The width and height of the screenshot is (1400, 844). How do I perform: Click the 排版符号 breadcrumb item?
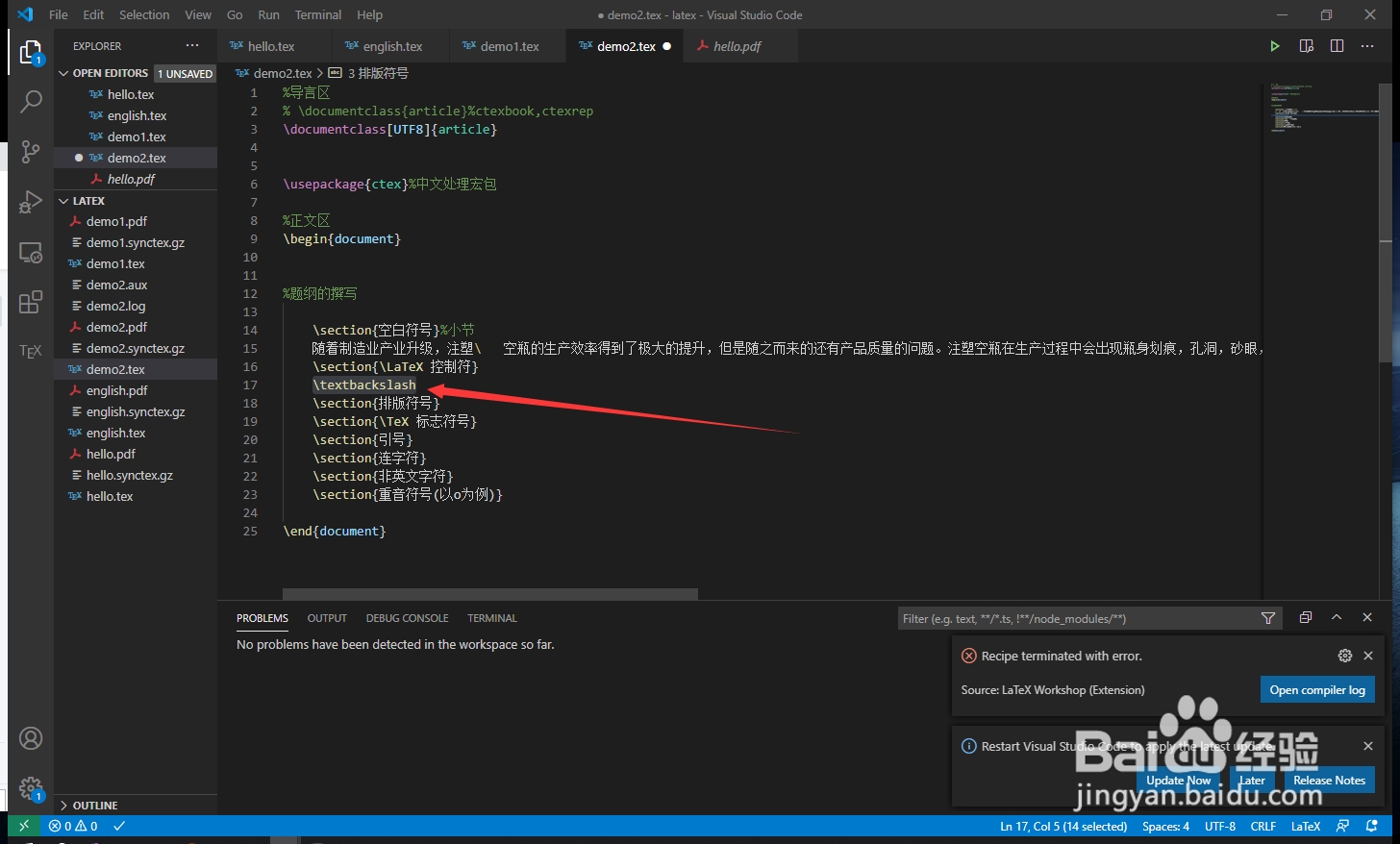point(369,73)
